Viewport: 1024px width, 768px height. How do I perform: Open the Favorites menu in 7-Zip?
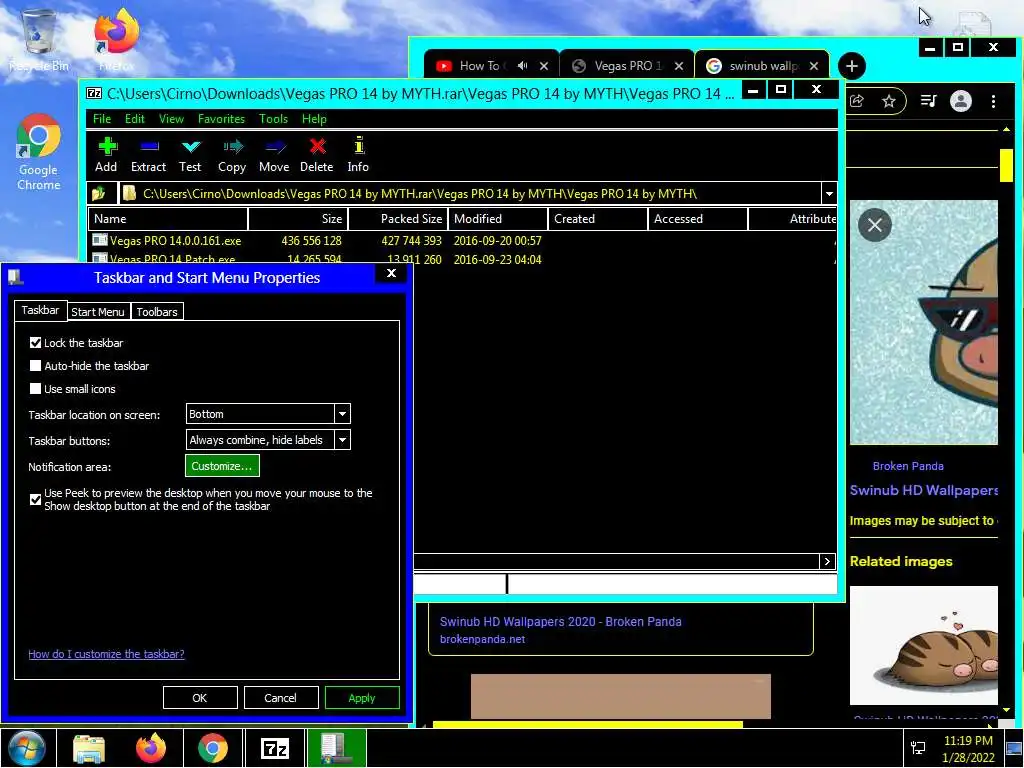tap(221, 119)
